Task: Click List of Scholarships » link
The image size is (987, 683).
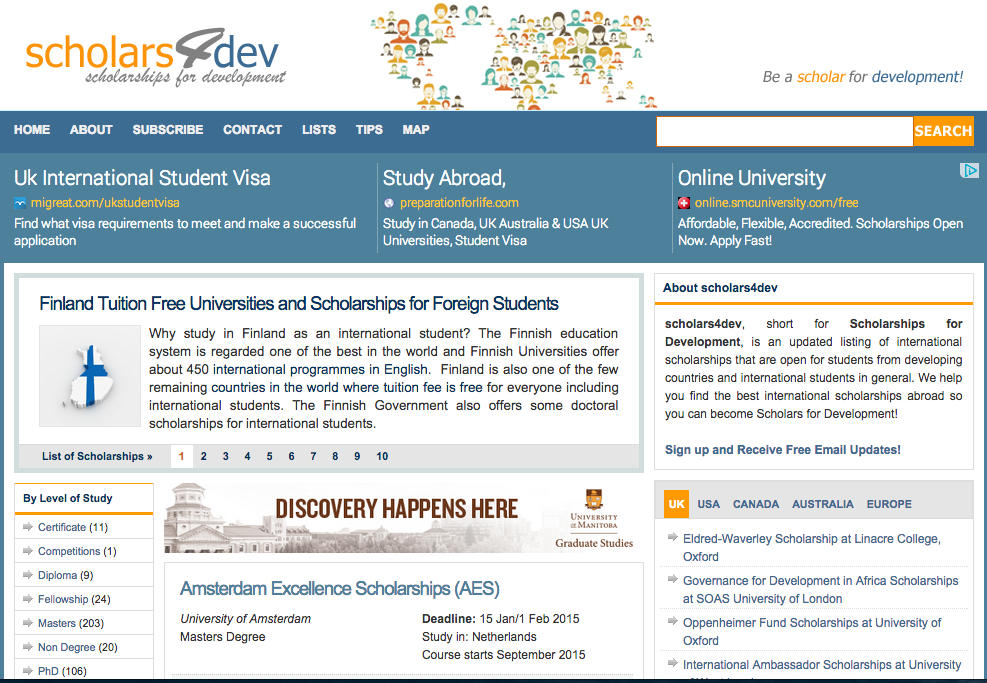Action: (x=97, y=456)
